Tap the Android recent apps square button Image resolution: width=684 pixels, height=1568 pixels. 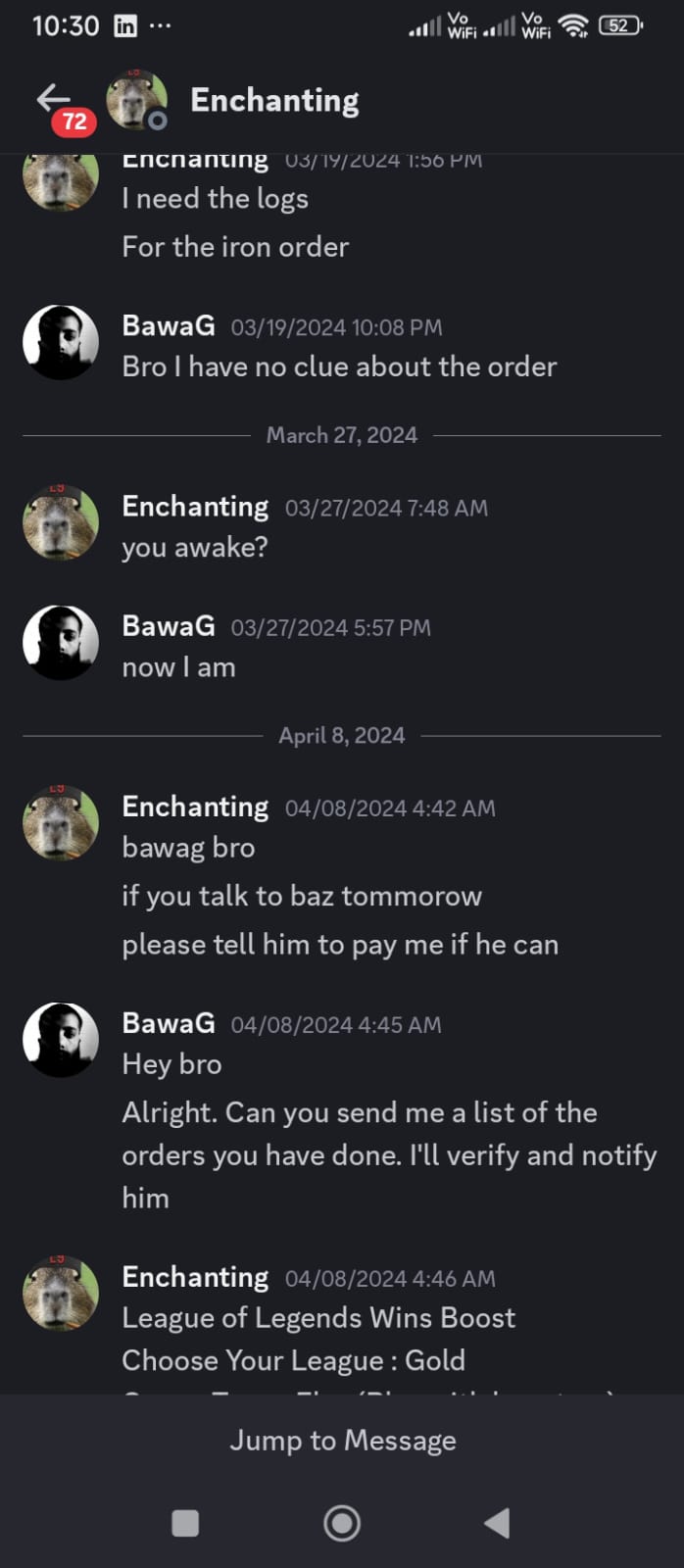click(x=185, y=1523)
